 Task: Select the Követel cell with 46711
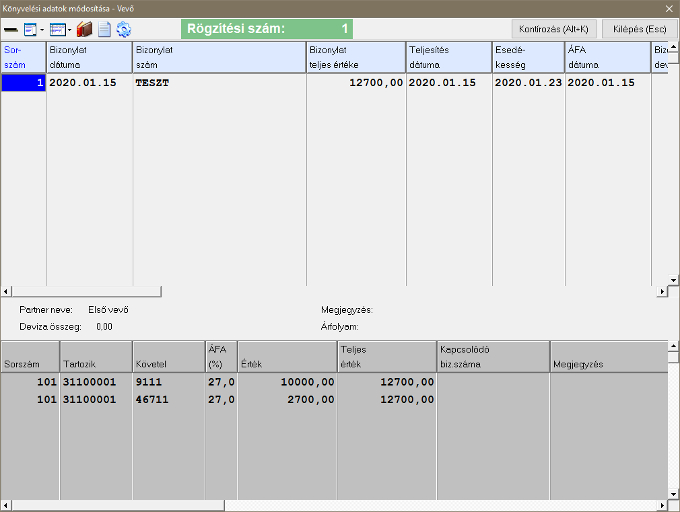coord(168,399)
